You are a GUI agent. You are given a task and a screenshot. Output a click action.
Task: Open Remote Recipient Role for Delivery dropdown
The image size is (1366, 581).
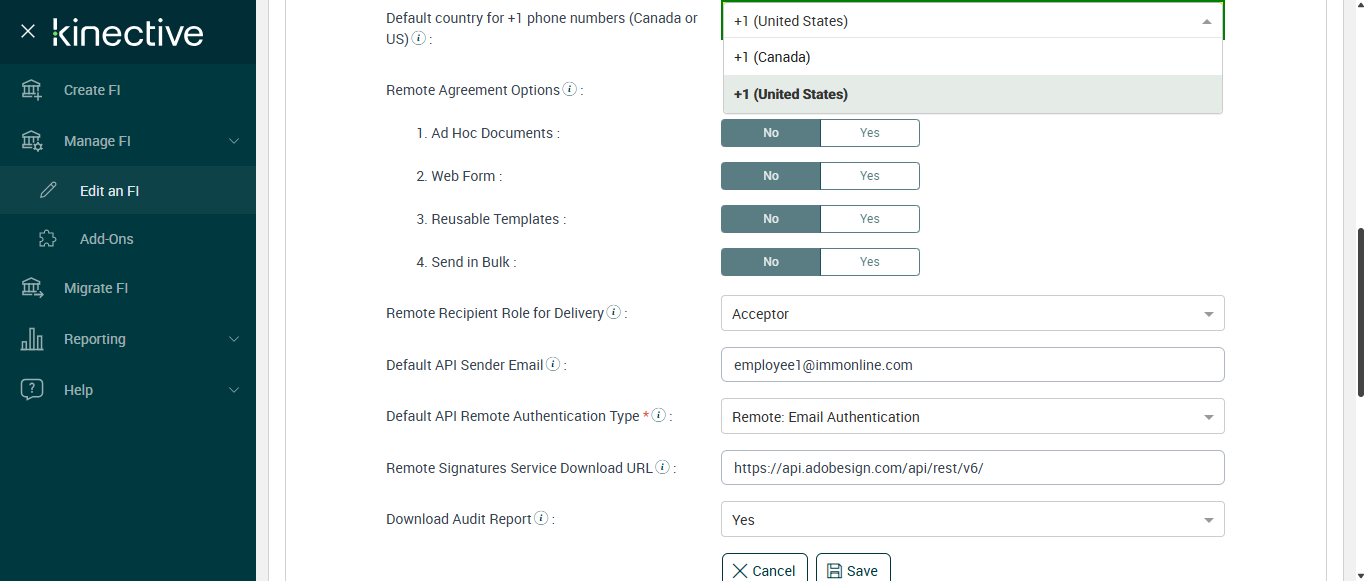(x=972, y=314)
